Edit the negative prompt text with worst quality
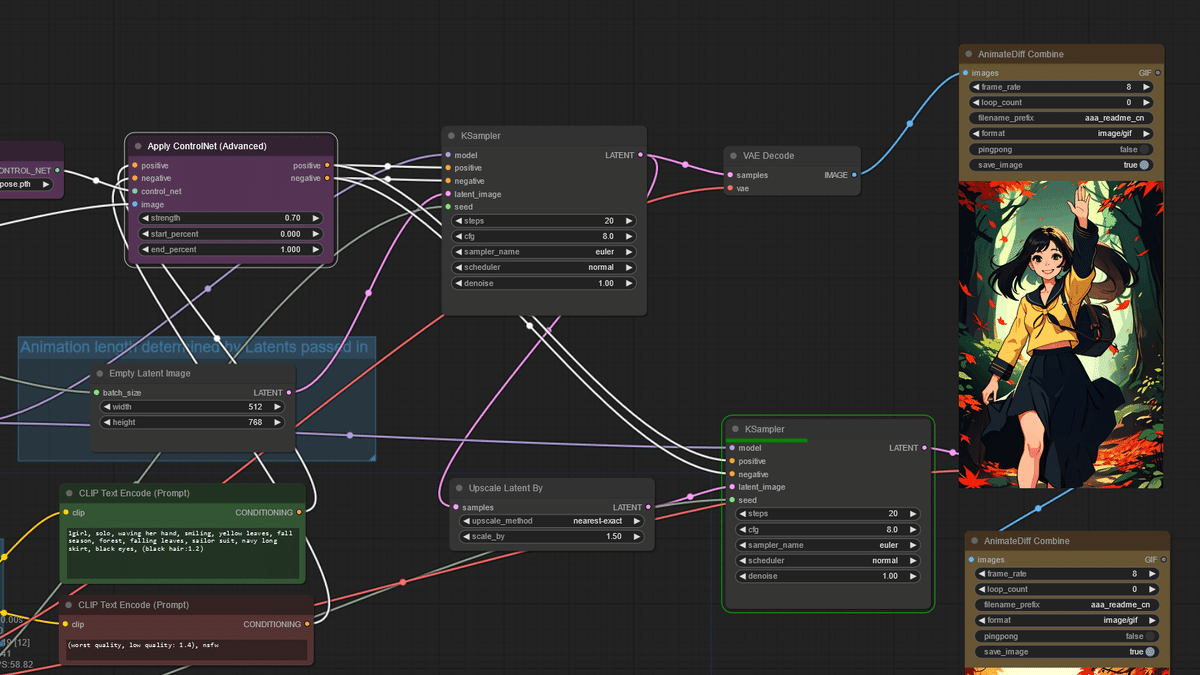Image resolution: width=1200 pixels, height=675 pixels. click(x=187, y=650)
